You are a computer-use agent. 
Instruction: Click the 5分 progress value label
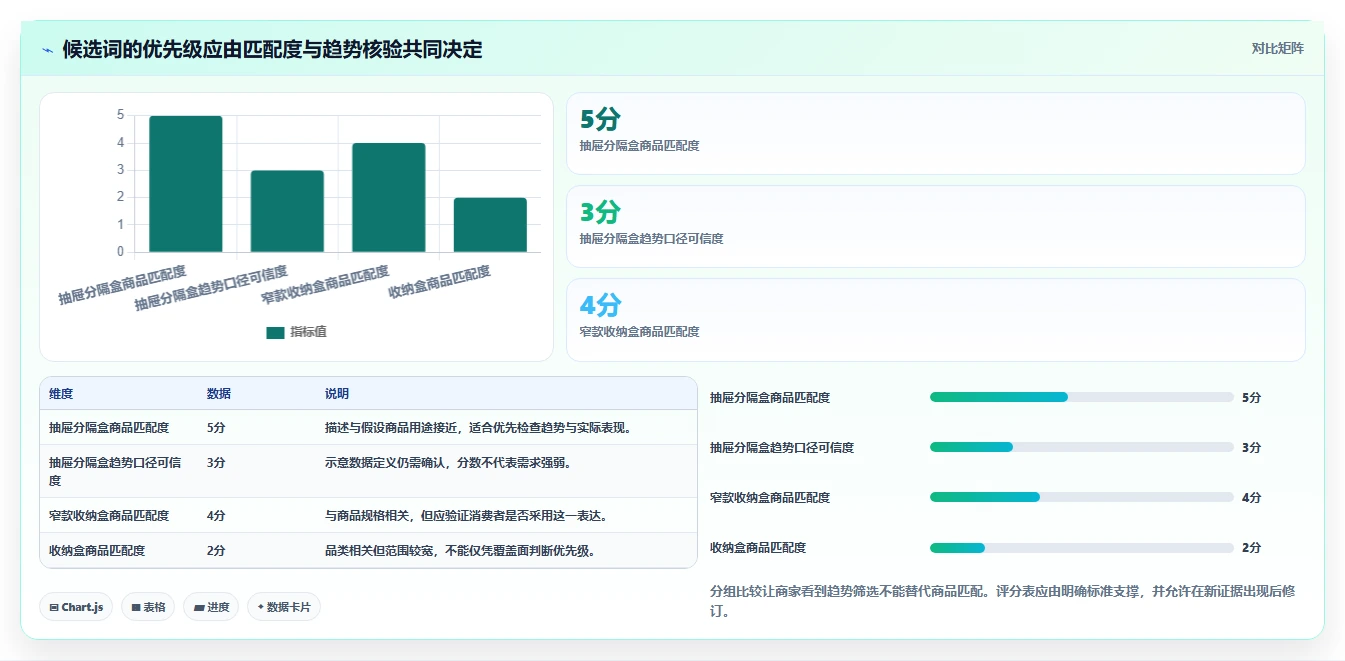[1251, 397]
